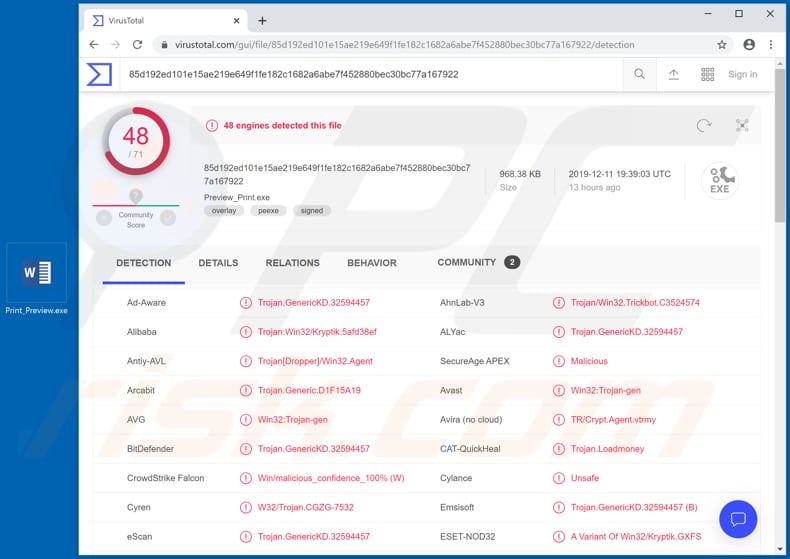Click Trojan/Win32.Trickbot.C3524574 result

coord(635,303)
